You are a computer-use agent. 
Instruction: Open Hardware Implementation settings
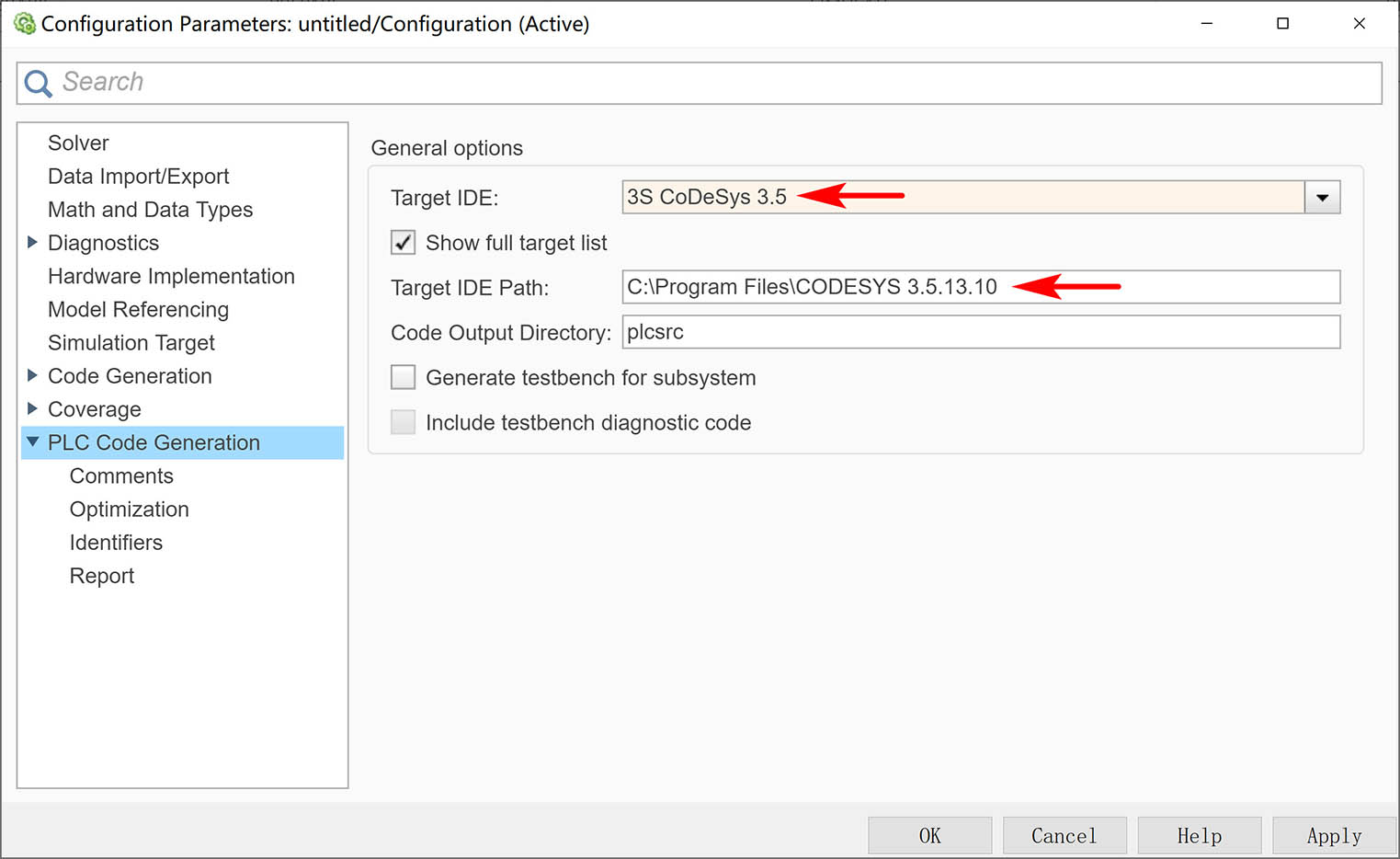point(170,276)
